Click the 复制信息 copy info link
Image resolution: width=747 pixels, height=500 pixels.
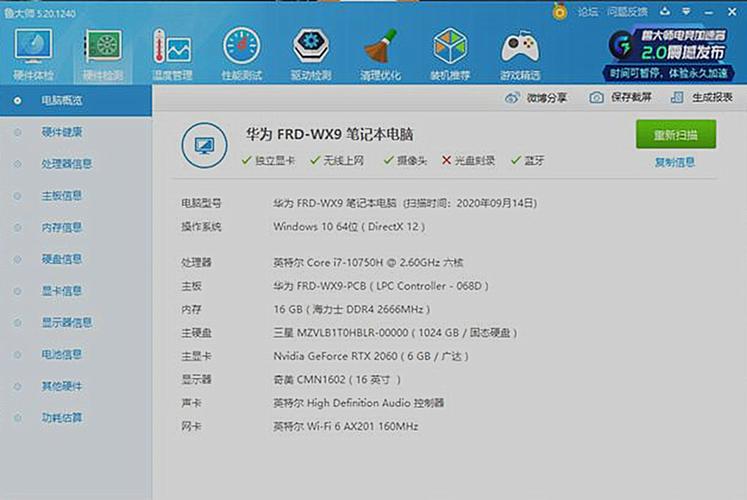675,162
